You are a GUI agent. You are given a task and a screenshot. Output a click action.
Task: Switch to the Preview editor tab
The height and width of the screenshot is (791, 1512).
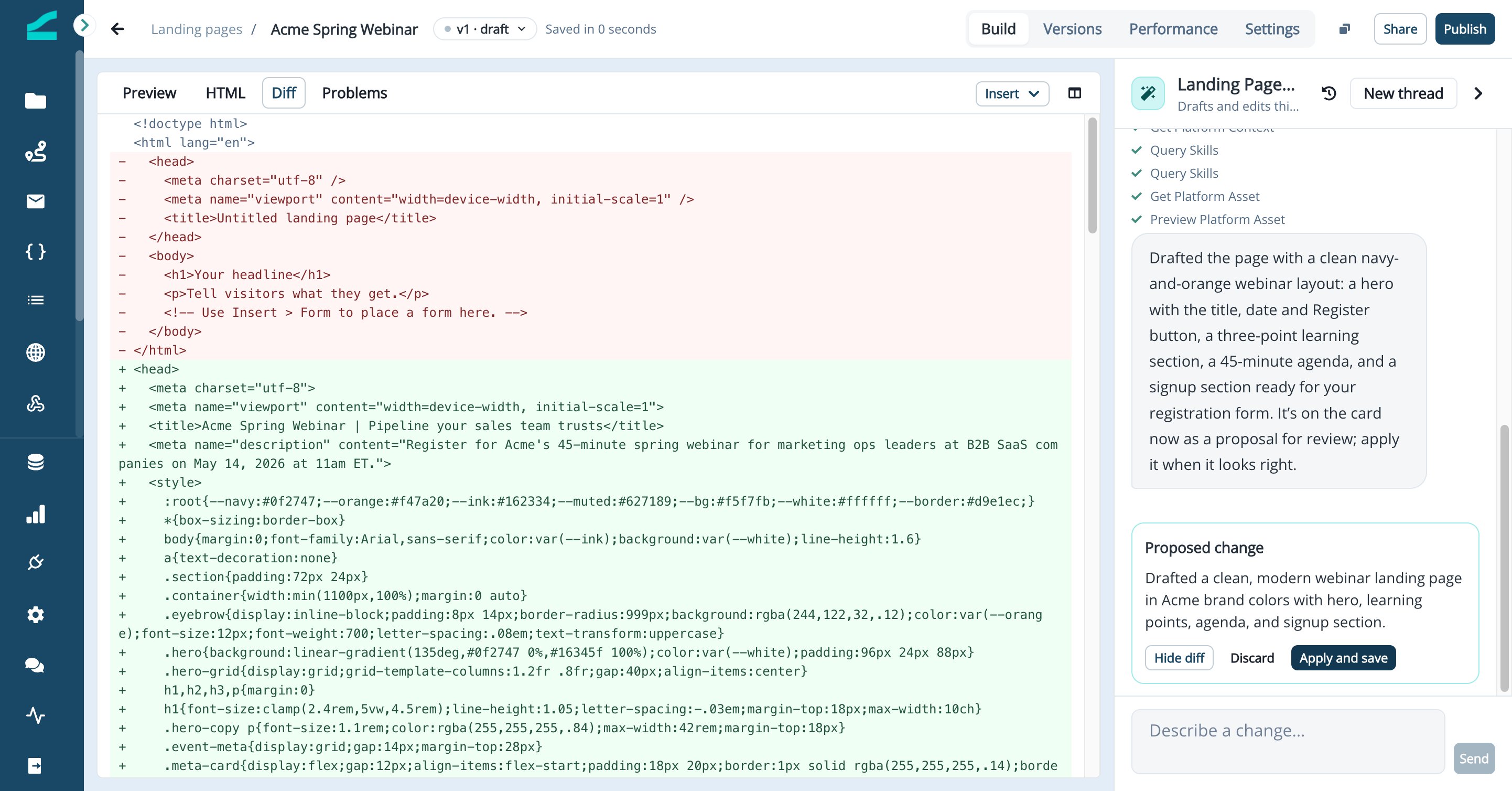(149, 93)
